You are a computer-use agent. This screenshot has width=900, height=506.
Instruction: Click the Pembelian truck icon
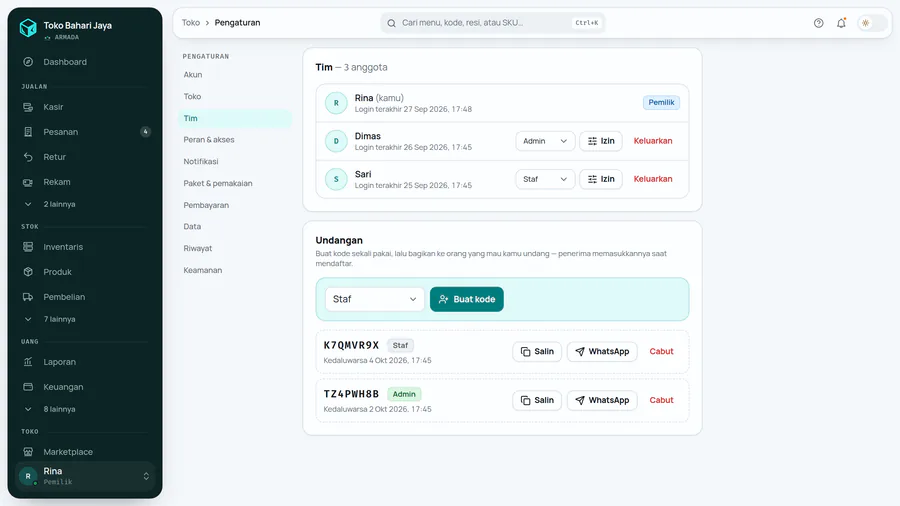(x=28, y=297)
